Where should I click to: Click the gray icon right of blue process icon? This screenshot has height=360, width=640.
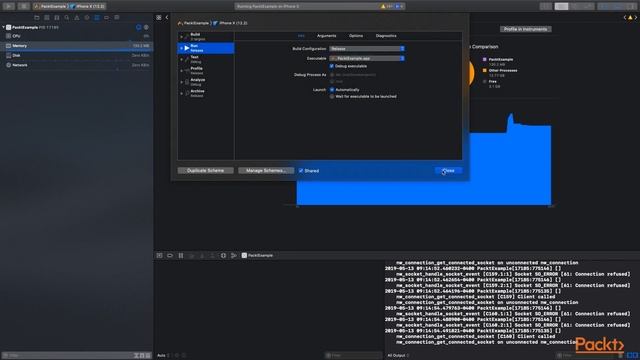(x=146, y=27)
